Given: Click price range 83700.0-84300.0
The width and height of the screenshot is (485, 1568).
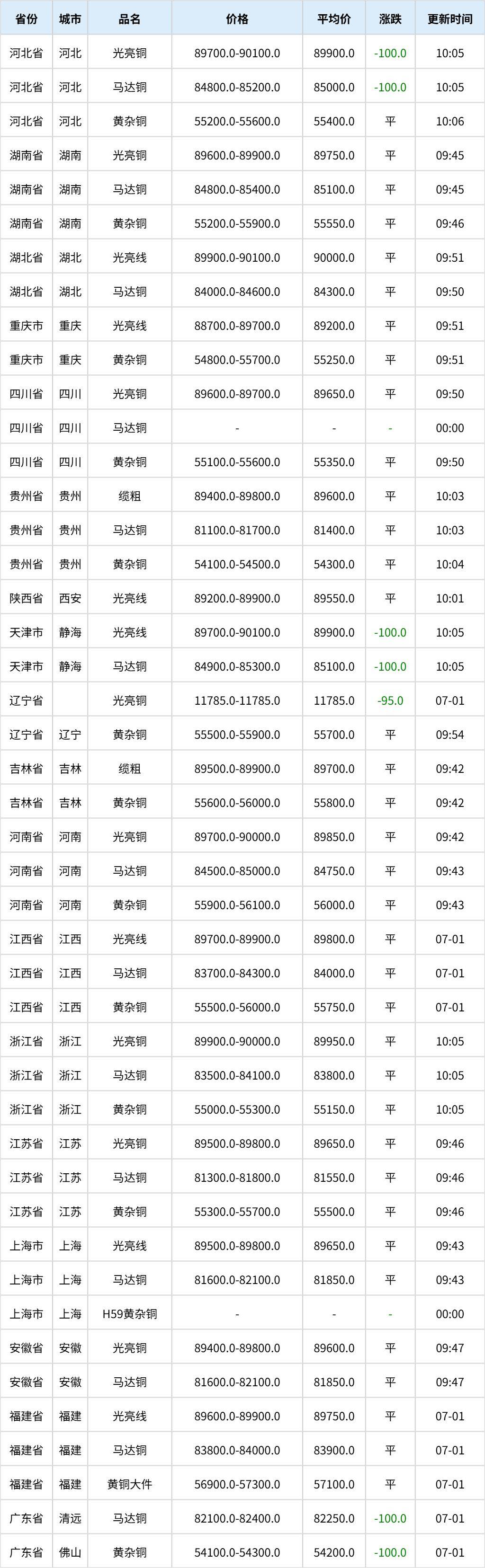Looking at the screenshot, I should [x=237, y=973].
